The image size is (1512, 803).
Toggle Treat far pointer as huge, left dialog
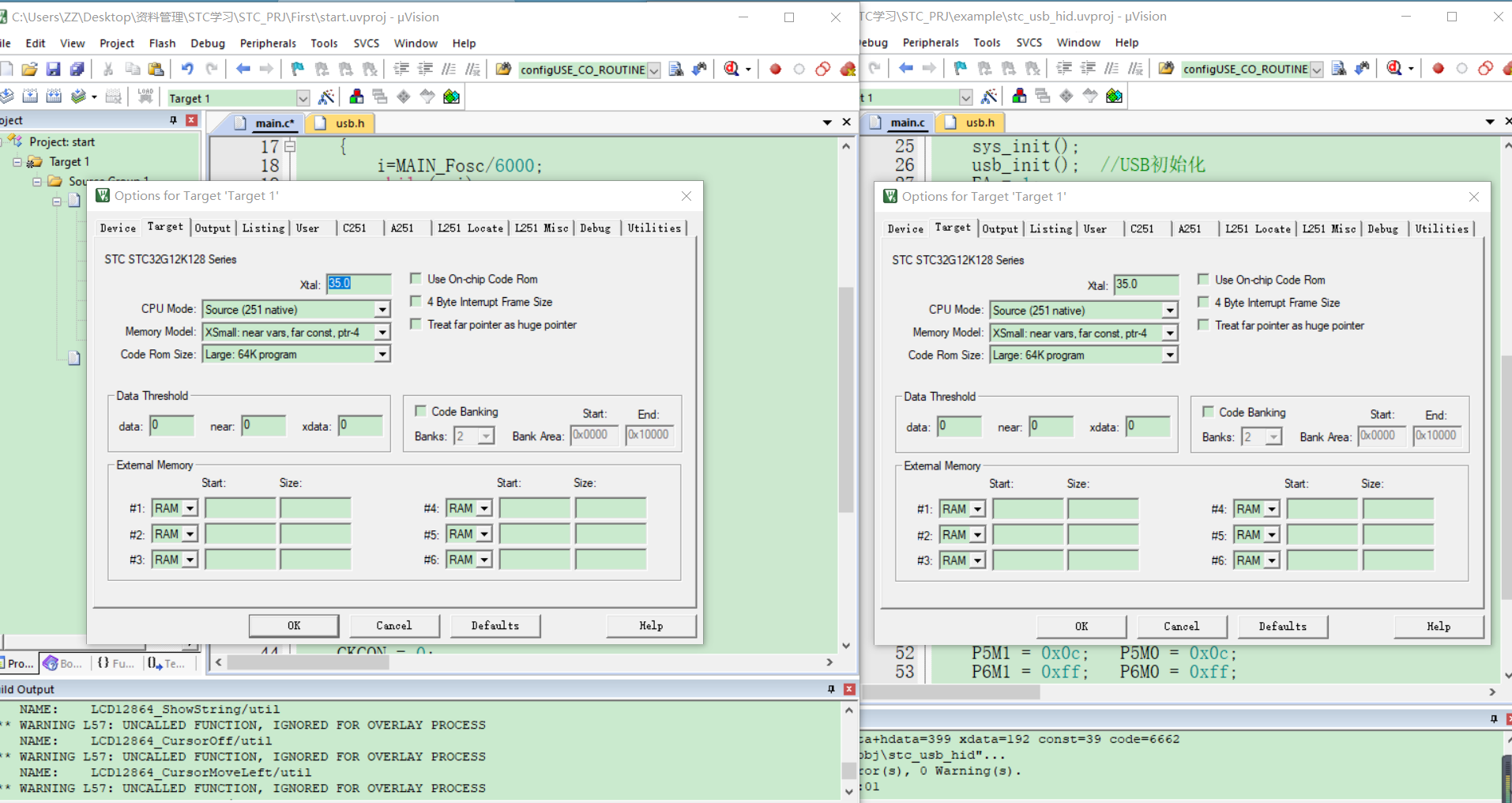pyautogui.click(x=416, y=324)
